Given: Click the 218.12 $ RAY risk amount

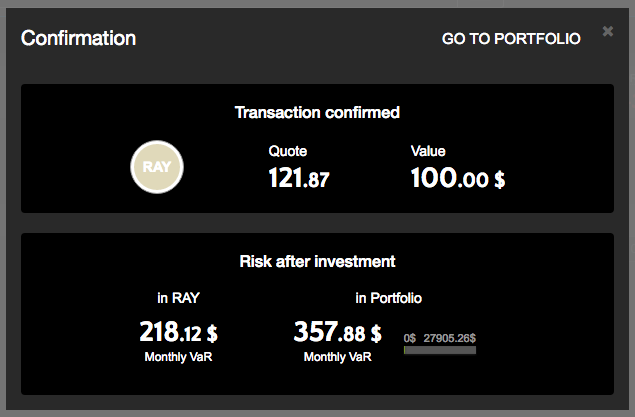Looking at the screenshot, I should pyautogui.click(x=177, y=331).
